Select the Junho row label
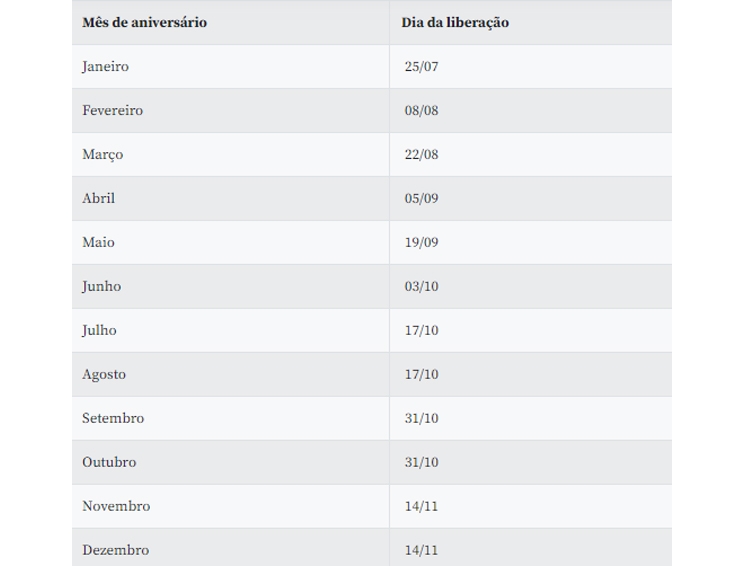Viewport: 745px width, 566px height. 101,286
